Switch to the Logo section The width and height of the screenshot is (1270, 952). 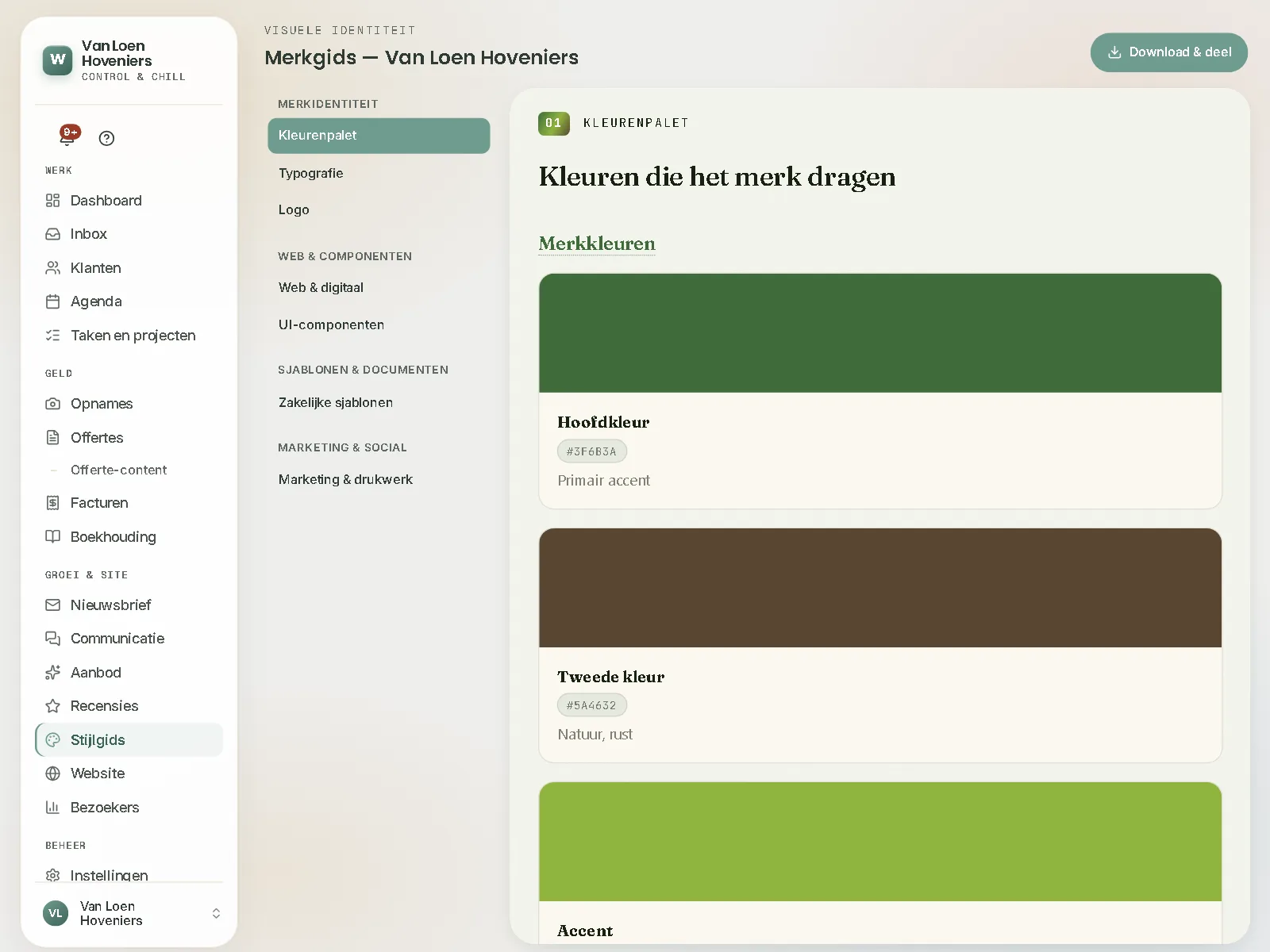point(379,209)
